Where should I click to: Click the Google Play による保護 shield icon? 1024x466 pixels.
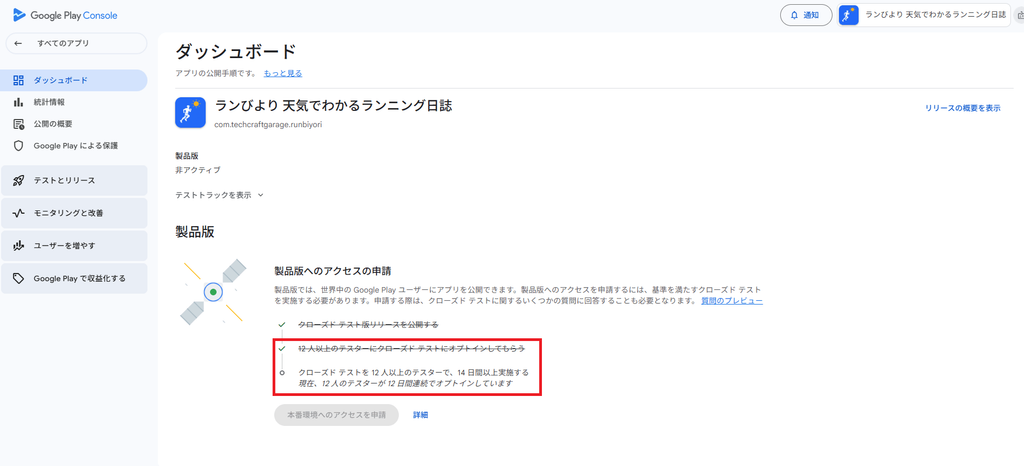[x=18, y=146]
